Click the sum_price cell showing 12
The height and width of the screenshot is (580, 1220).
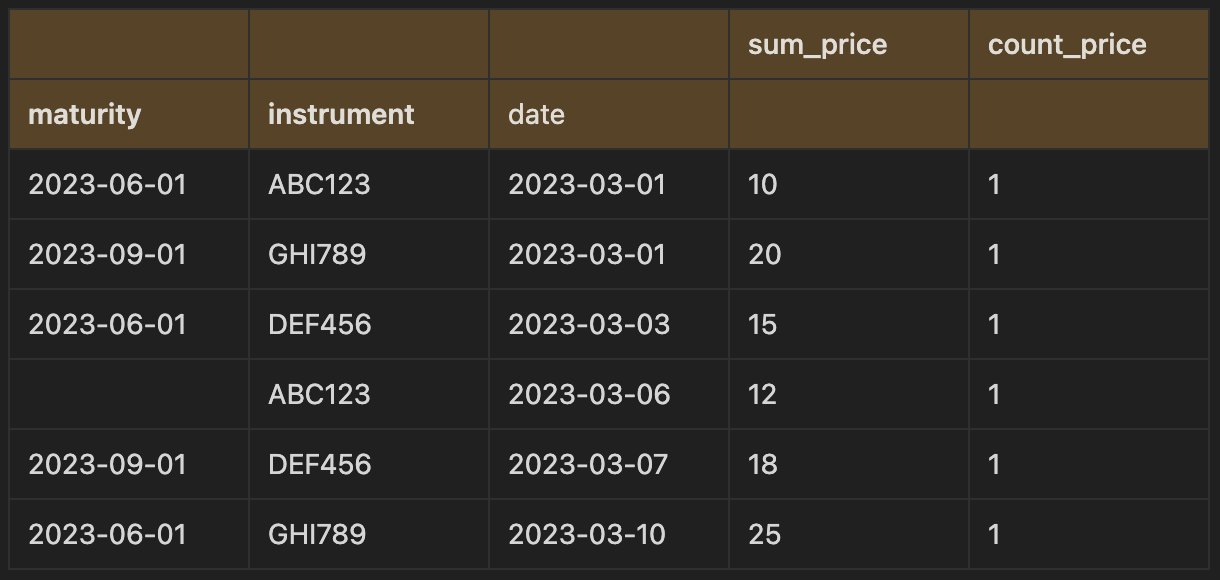tap(849, 394)
